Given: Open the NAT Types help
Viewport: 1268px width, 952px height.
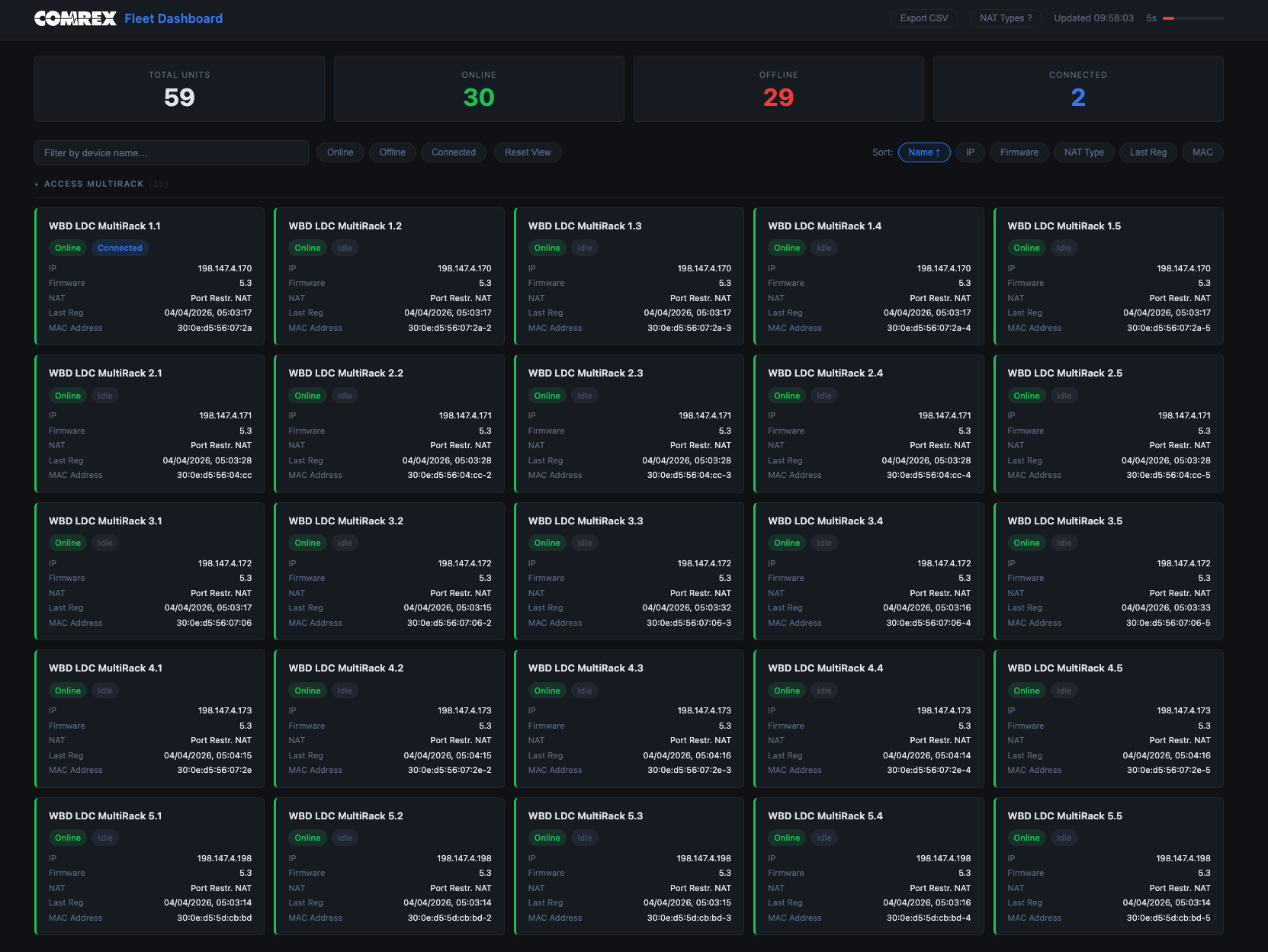Looking at the screenshot, I should pyautogui.click(x=1005, y=18).
